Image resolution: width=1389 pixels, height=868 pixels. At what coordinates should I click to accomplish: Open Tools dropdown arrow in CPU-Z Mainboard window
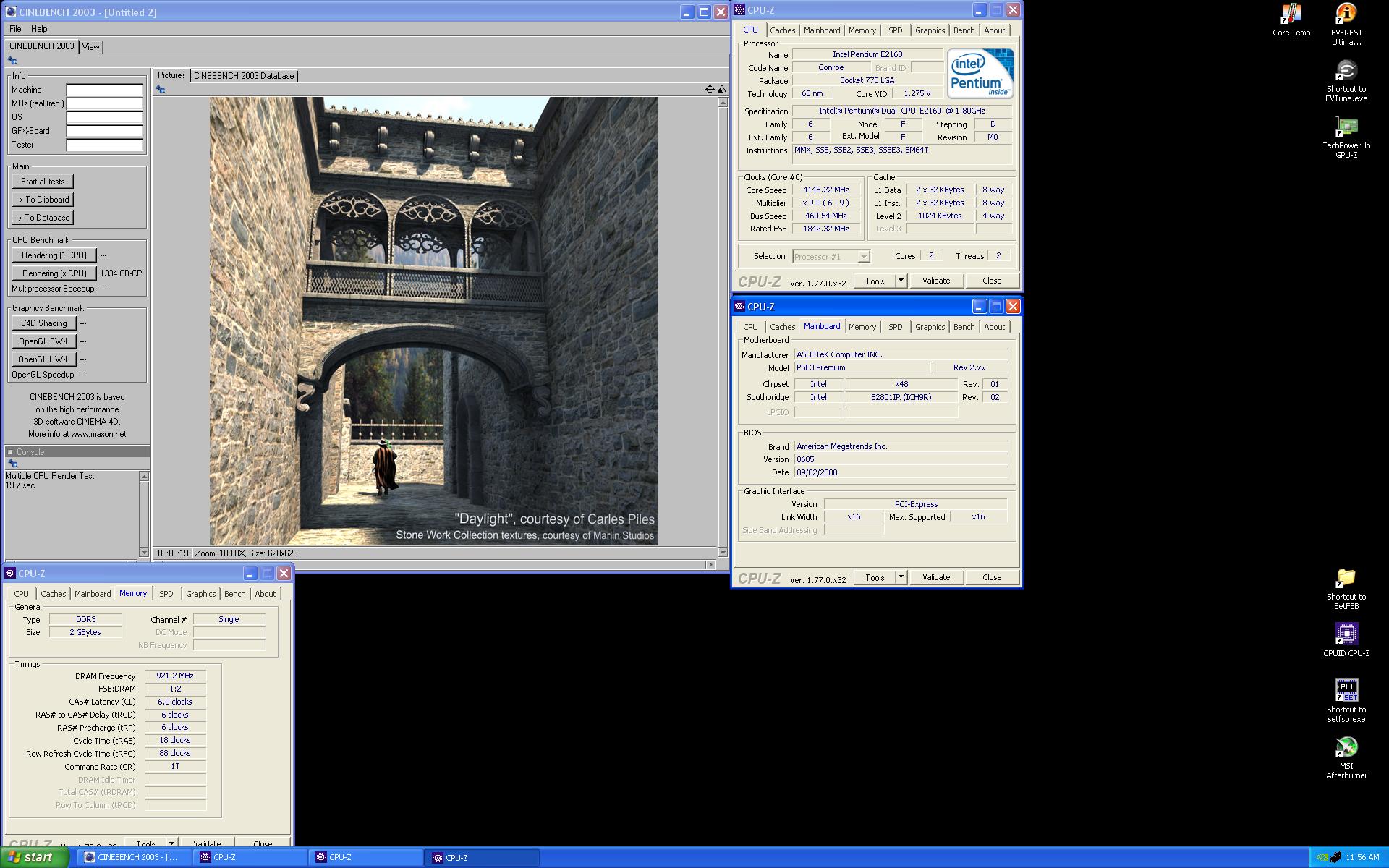(901, 577)
